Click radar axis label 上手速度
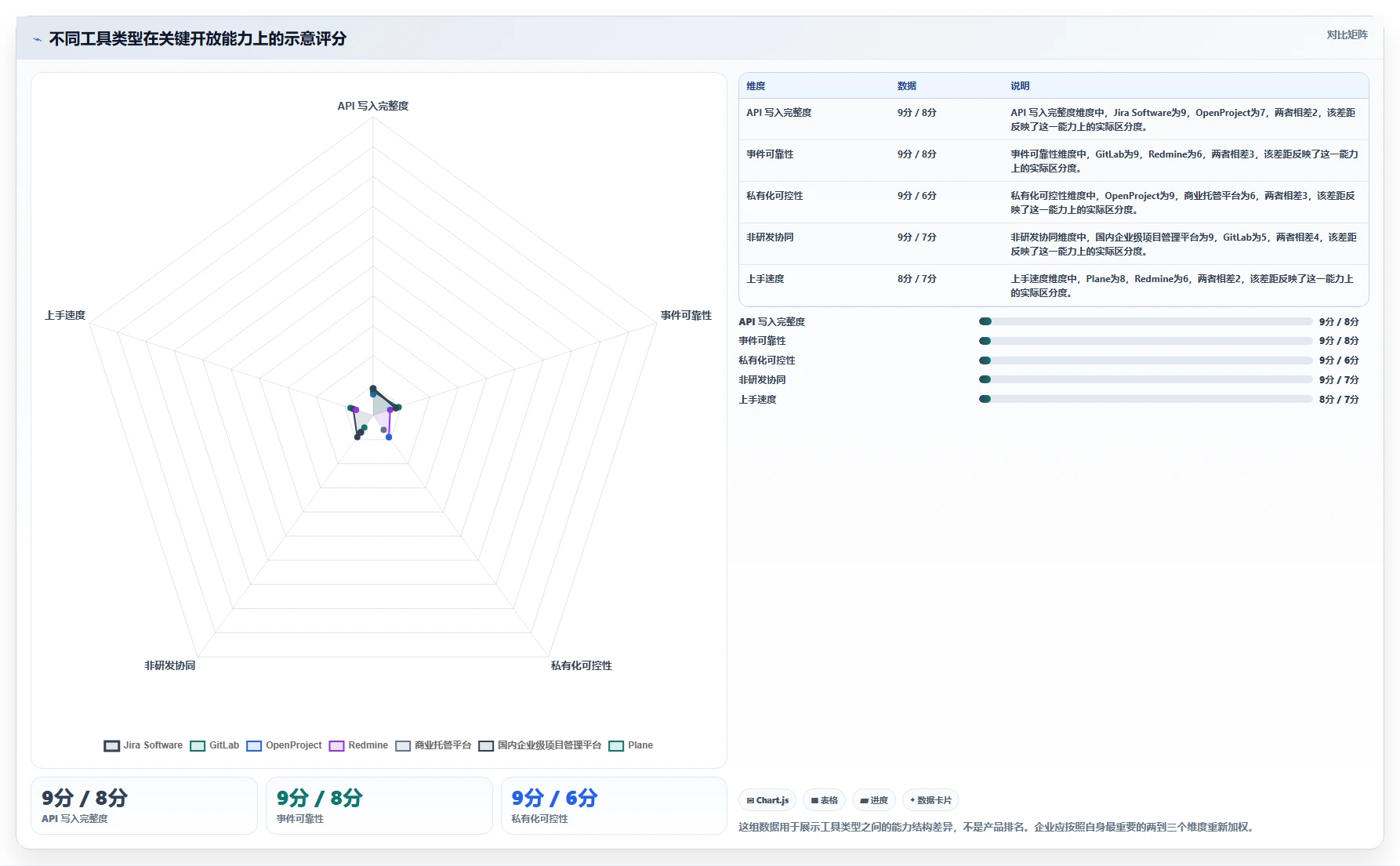Screen dimensions: 1400x866 [x=65, y=315]
